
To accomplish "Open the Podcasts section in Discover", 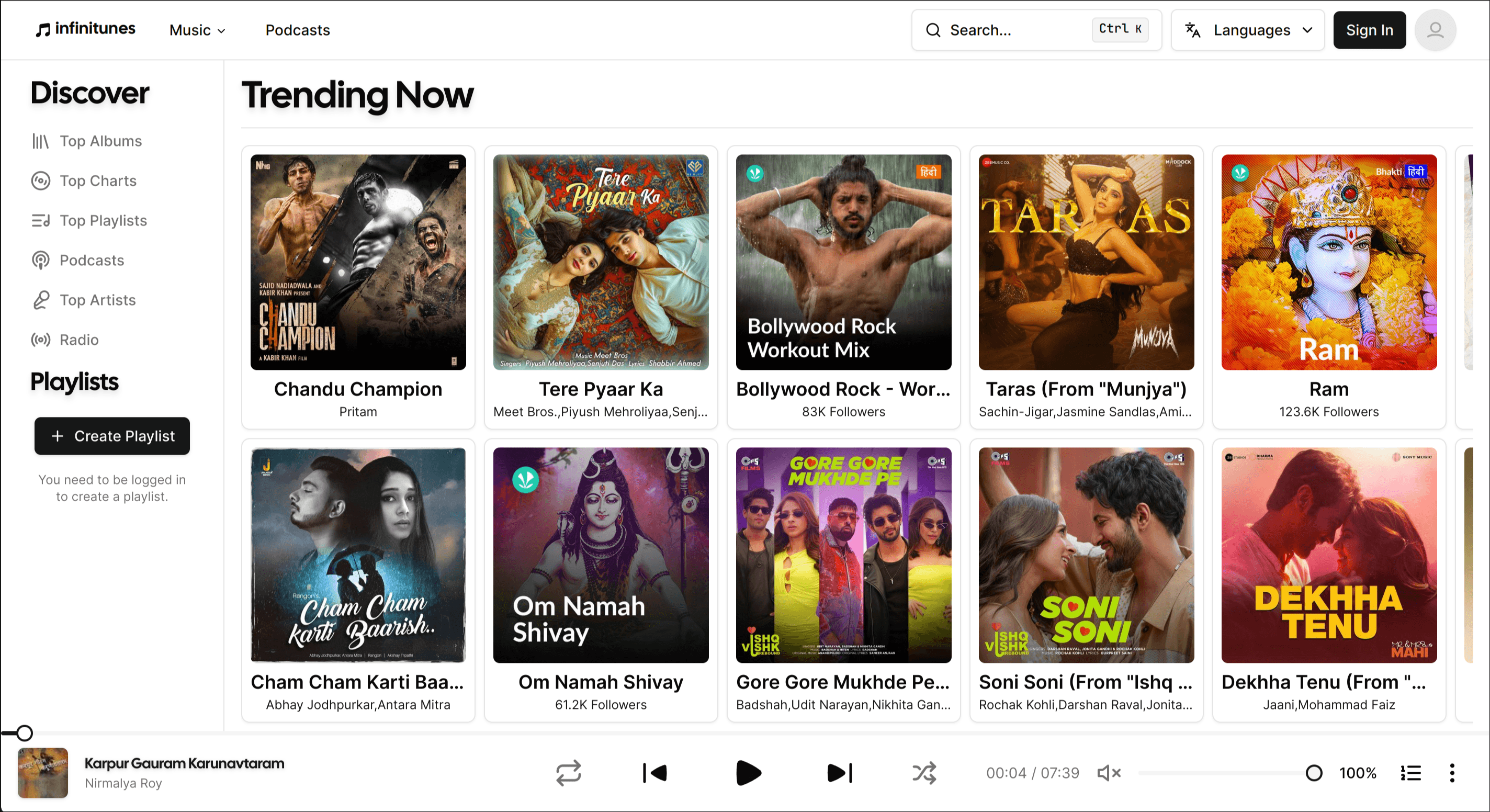I will point(92,260).
